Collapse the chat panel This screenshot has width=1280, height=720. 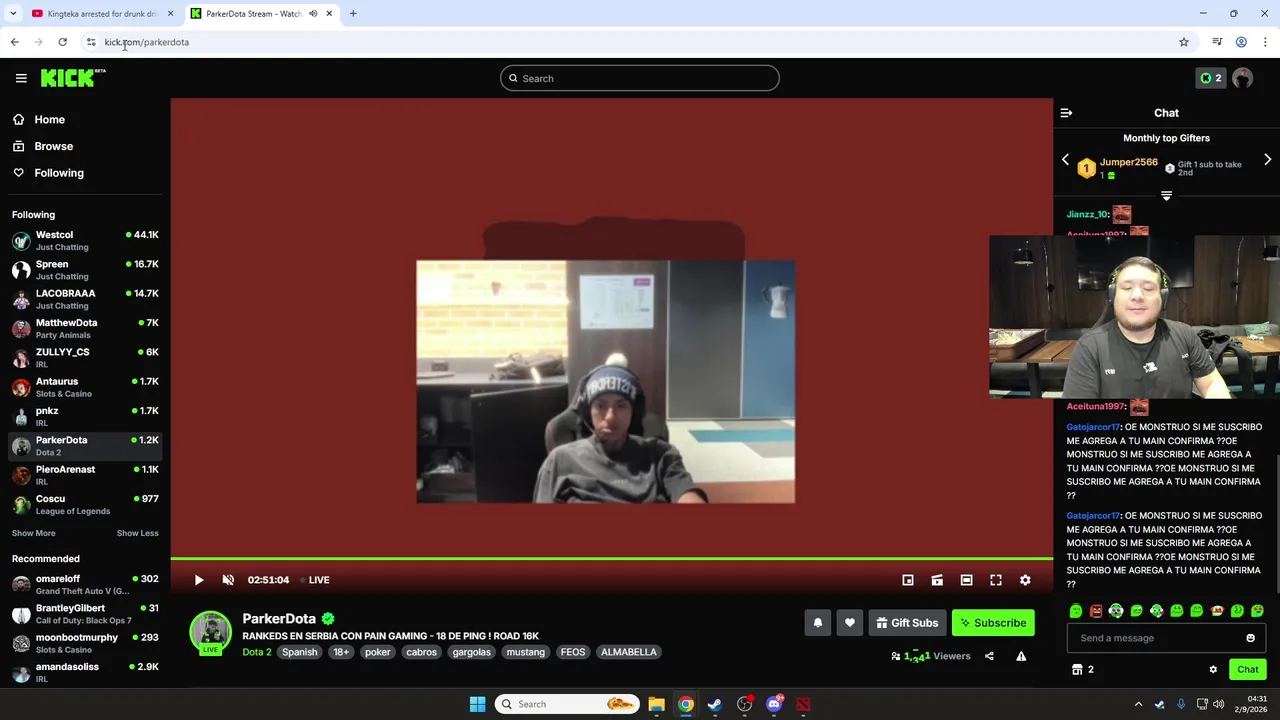[1066, 113]
